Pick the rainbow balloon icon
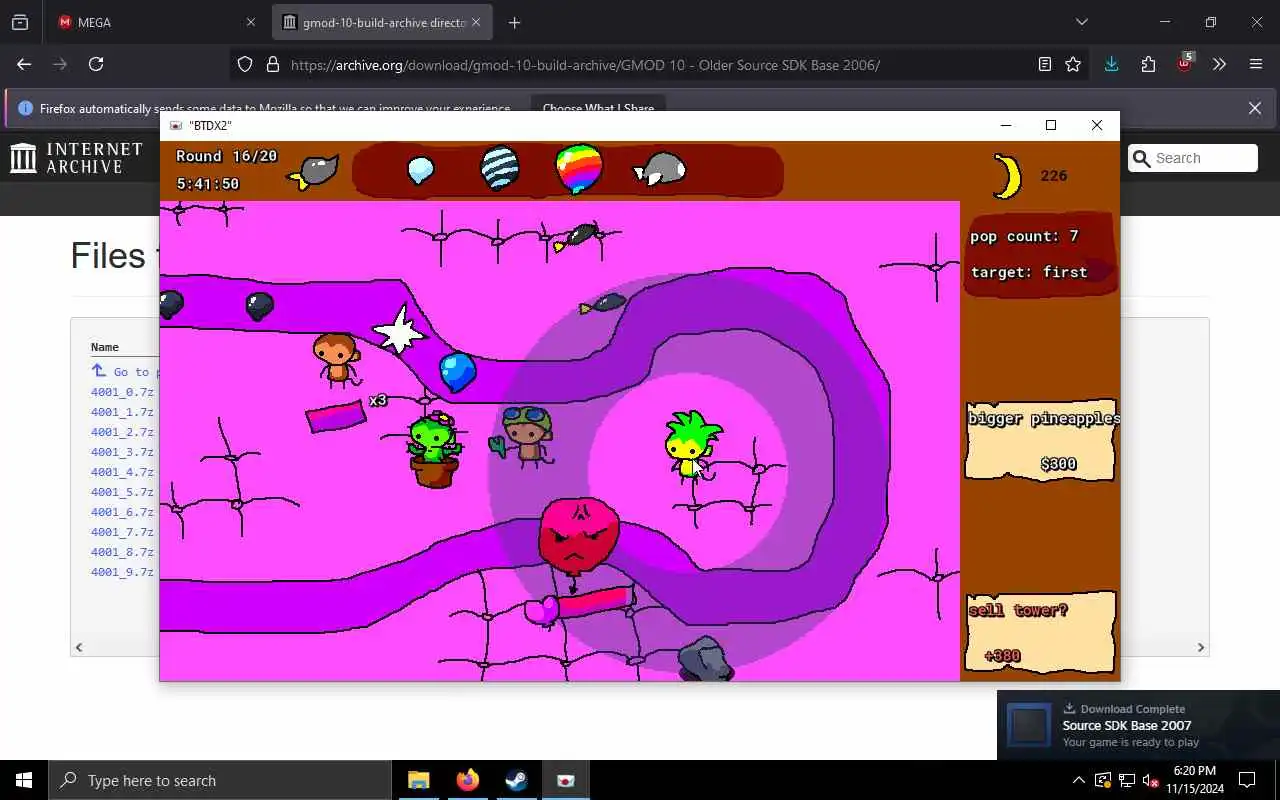Screen dimensions: 1280x800 pos(579,168)
